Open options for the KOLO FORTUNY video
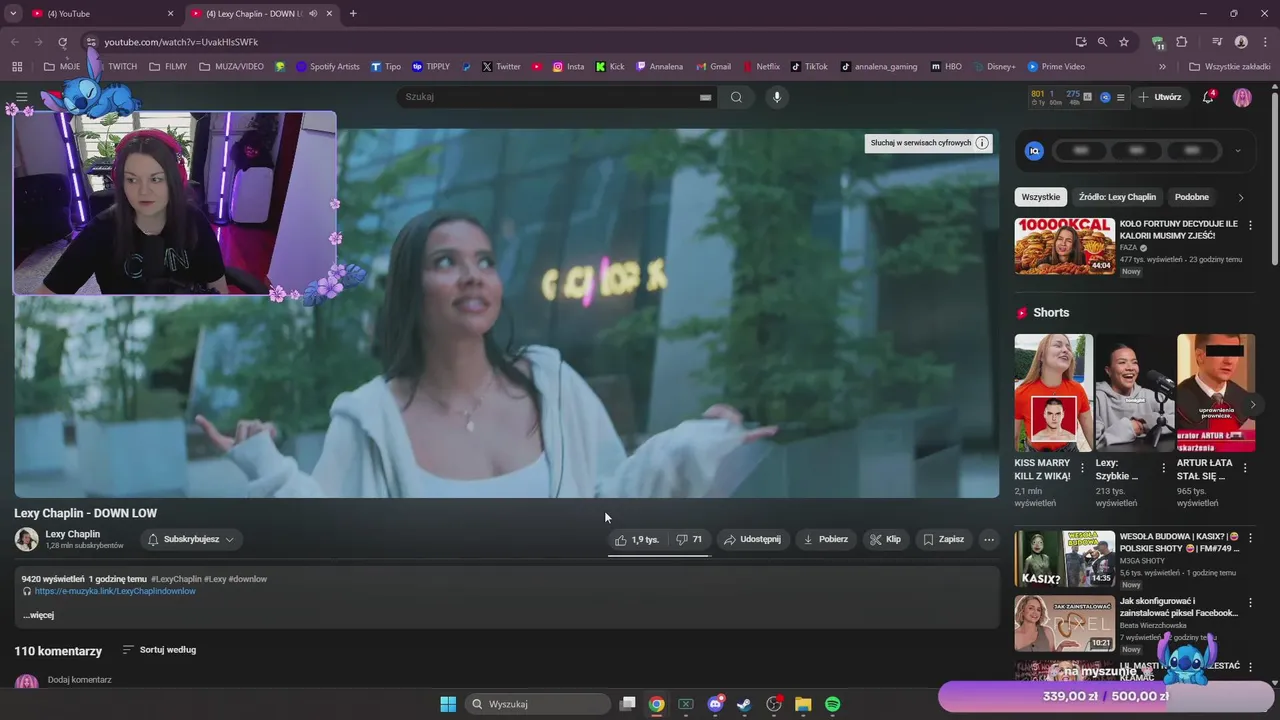Viewport: 1280px width, 720px height. coord(1250,225)
